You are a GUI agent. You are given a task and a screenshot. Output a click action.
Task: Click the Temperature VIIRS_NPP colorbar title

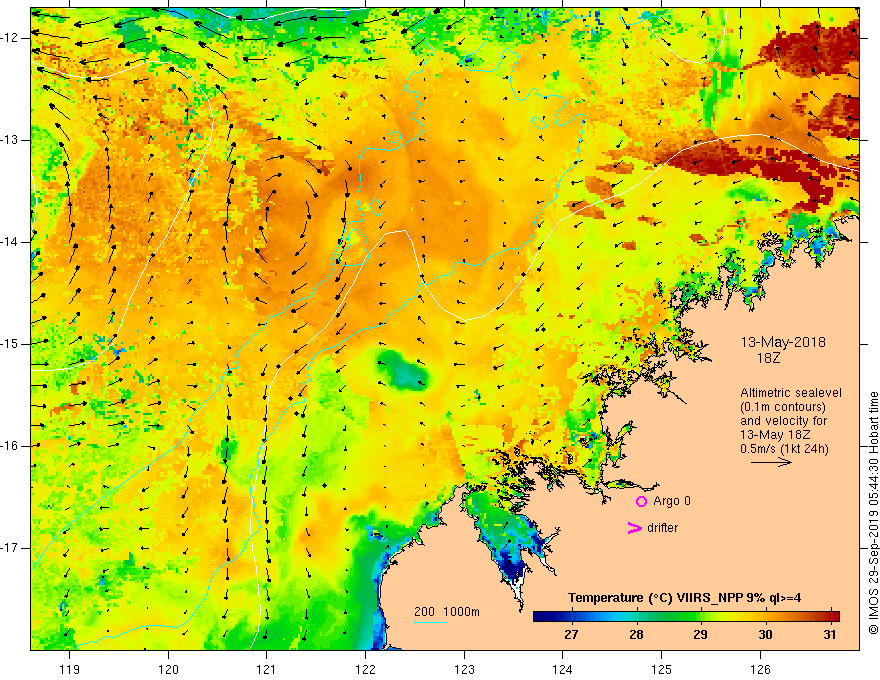point(684,598)
